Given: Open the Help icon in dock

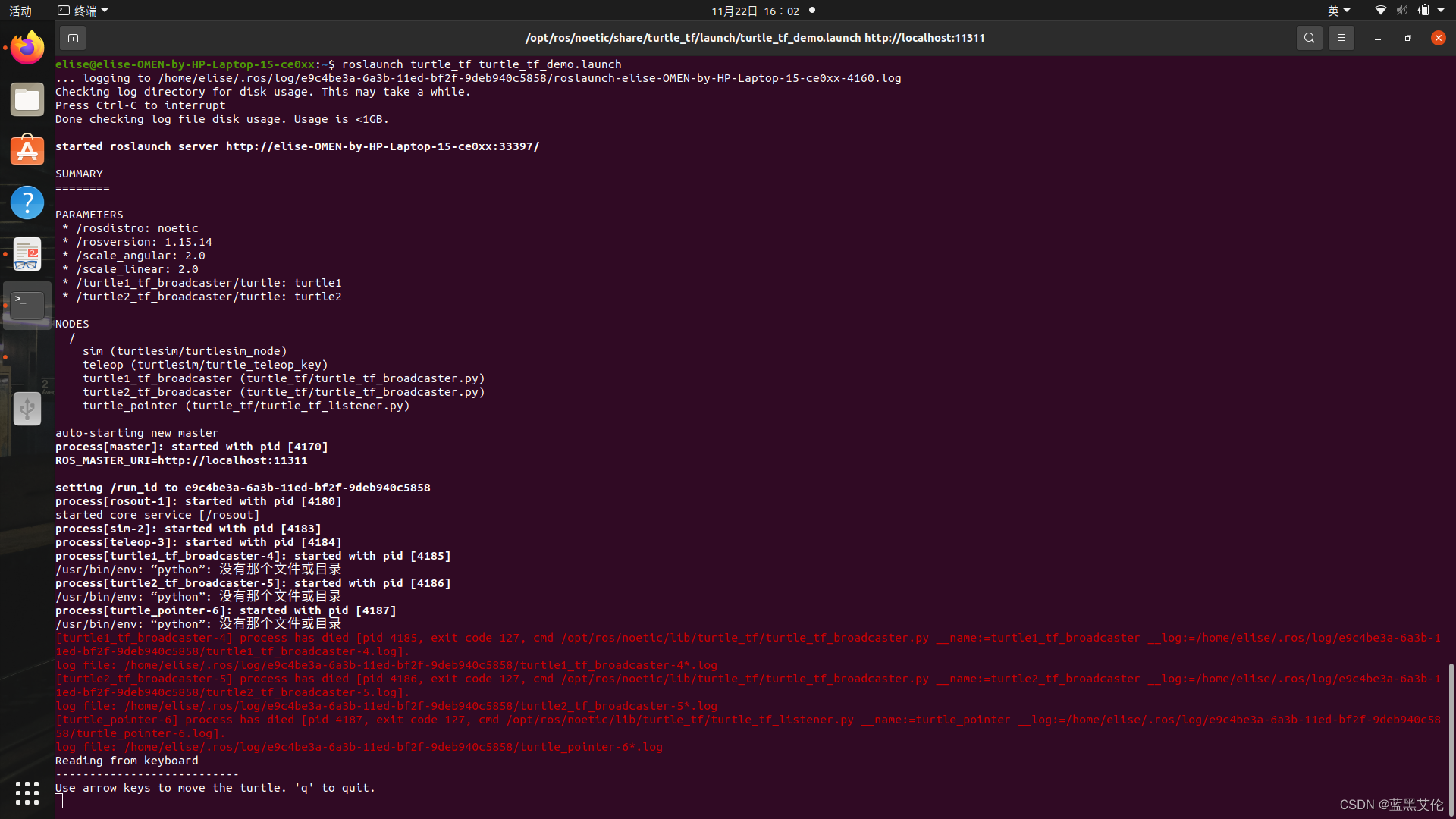Looking at the screenshot, I should 27,202.
